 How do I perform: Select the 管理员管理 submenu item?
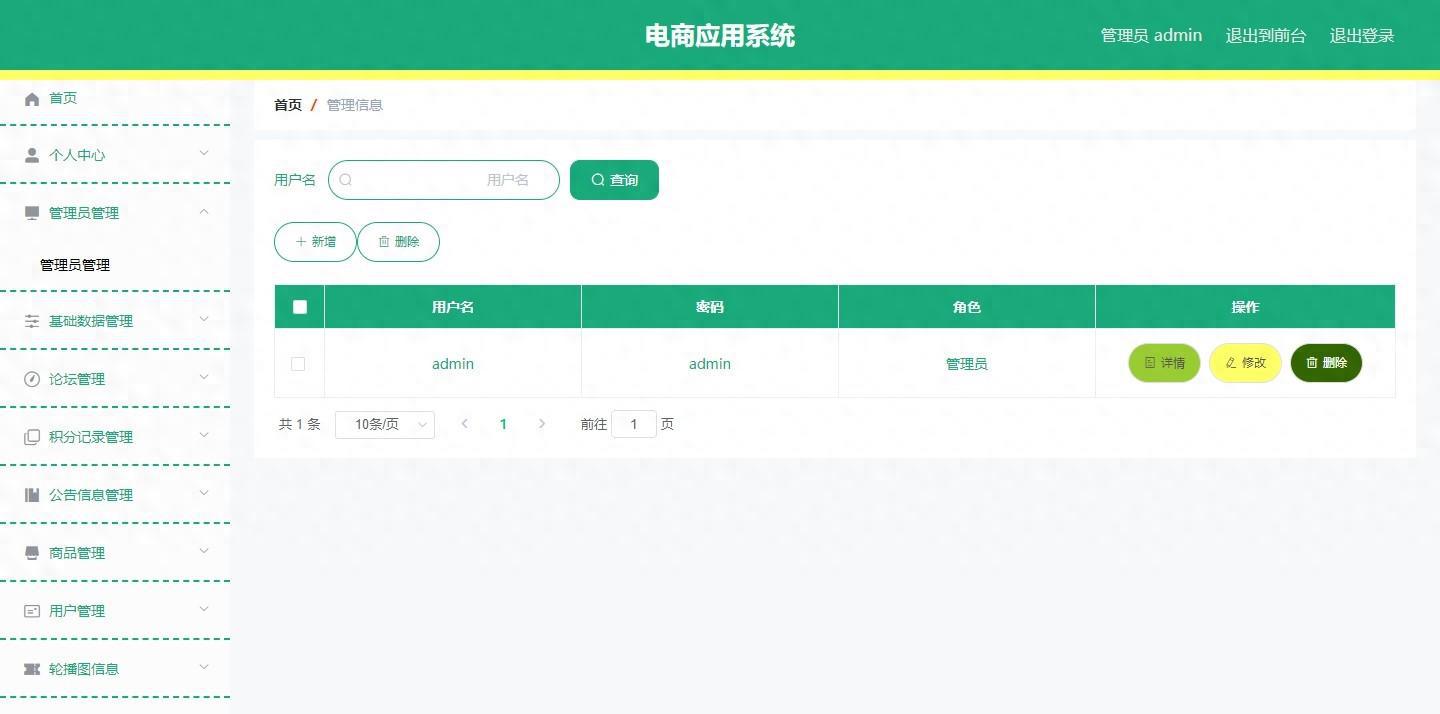(75, 265)
